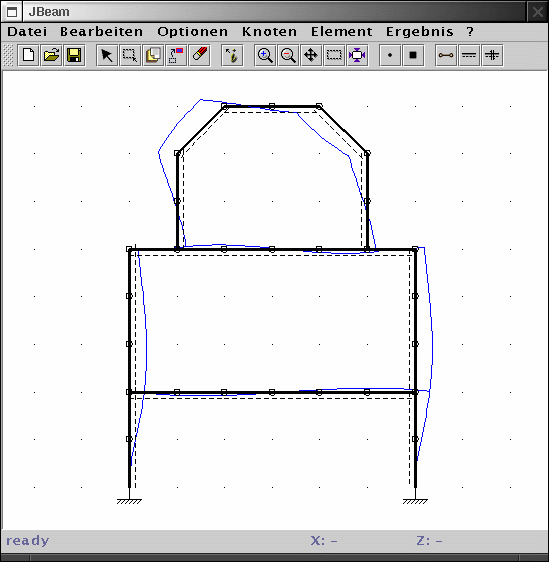549x562 pixels.
Task: Choose the rectangle selection tool
Action: click(x=130, y=56)
